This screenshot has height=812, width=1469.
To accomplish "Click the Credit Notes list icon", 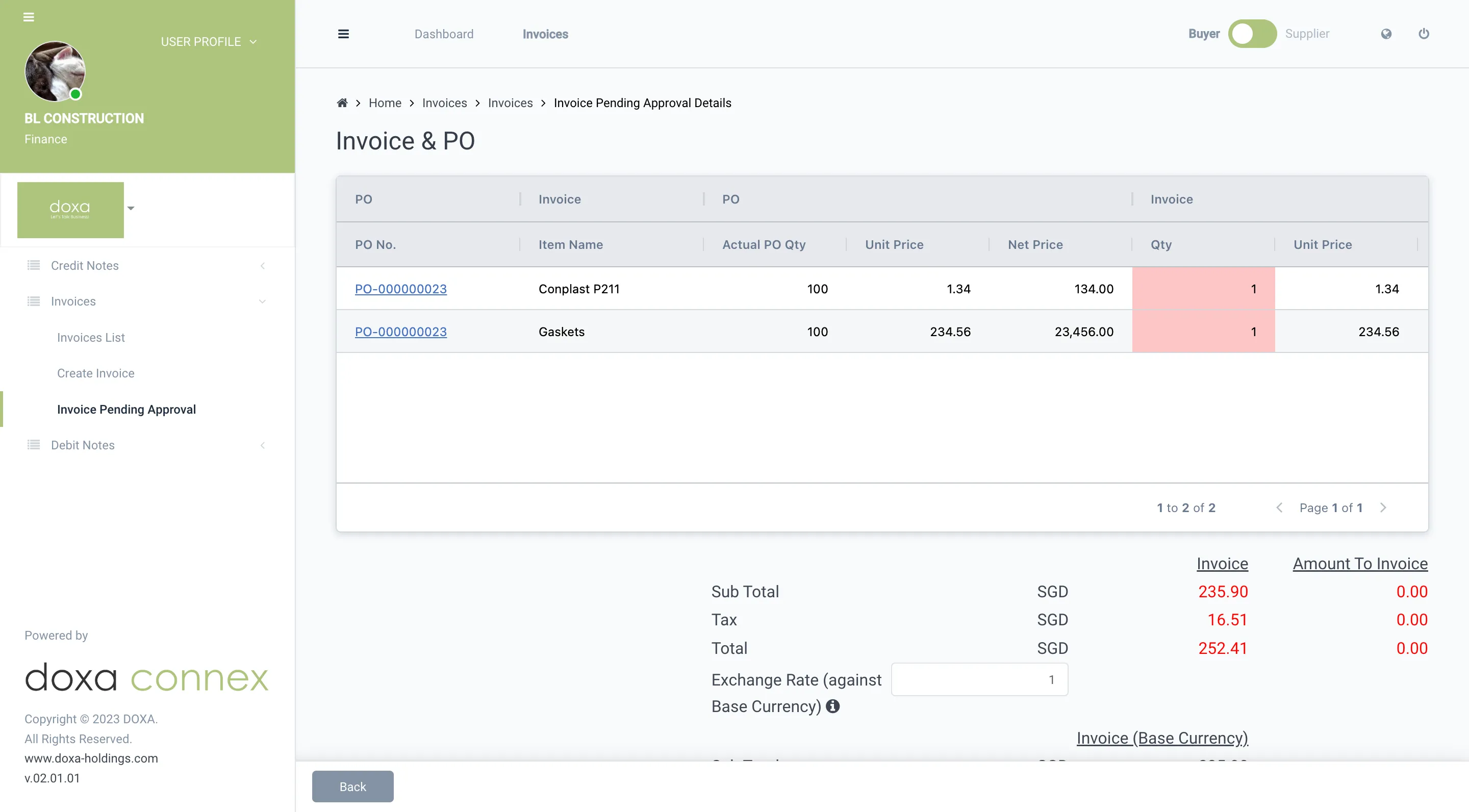I will pyautogui.click(x=34, y=265).
